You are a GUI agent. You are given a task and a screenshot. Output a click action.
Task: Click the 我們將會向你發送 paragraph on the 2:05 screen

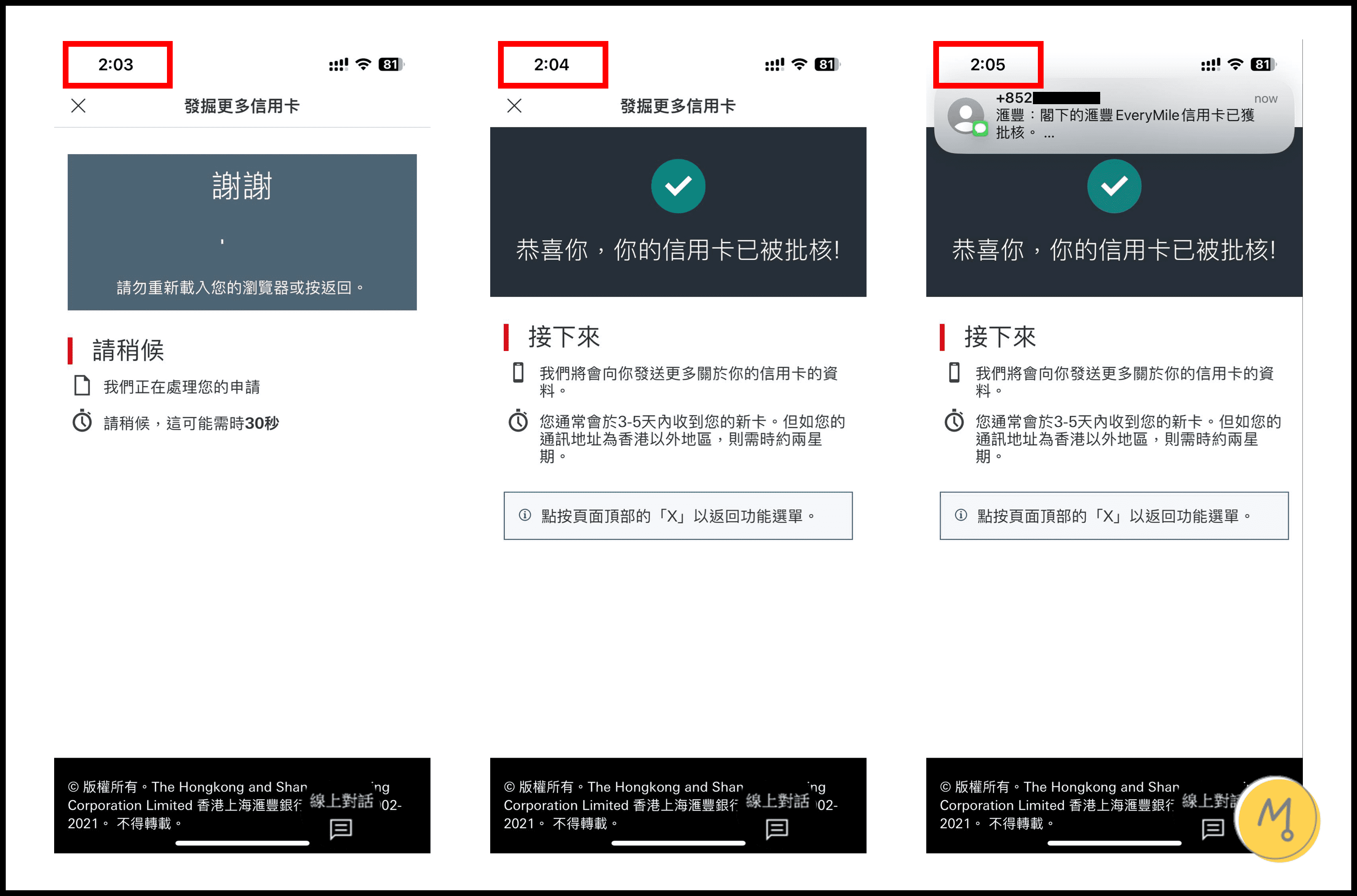(1125, 382)
